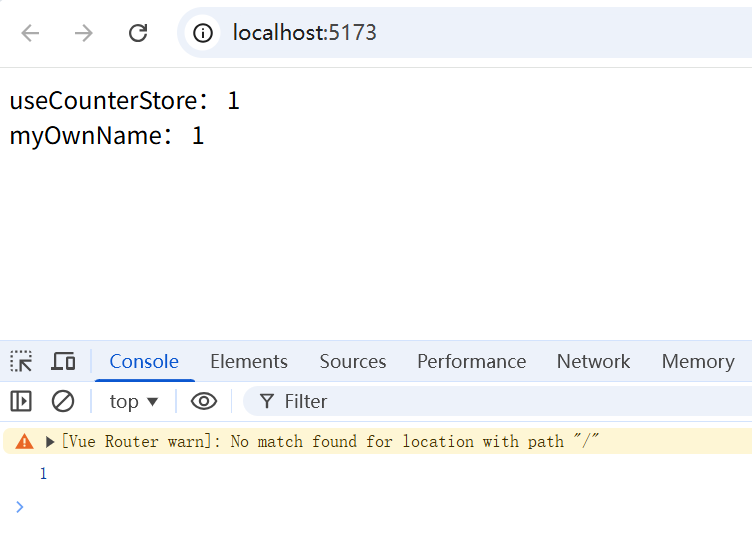Expand the Vue Router warning message
The height and width of the screenshot is (534, 752).
pyautogui.click(x=50, y=441)
